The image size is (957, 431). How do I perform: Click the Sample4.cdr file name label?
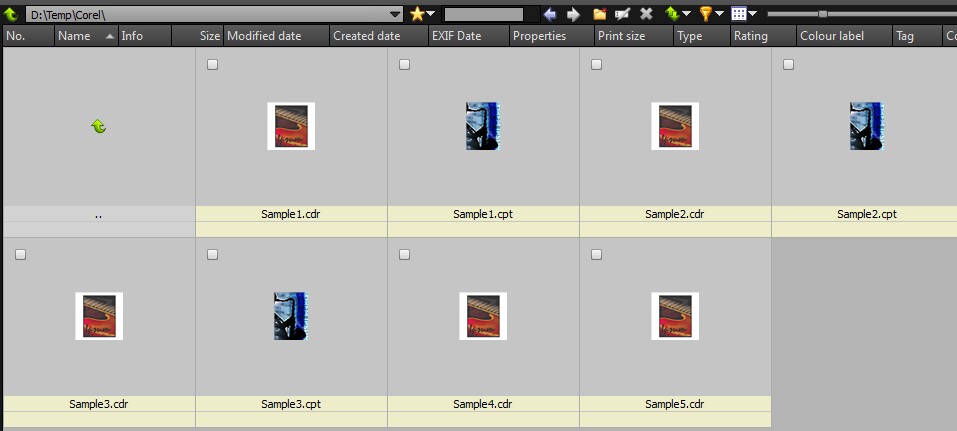coord(483,404)
